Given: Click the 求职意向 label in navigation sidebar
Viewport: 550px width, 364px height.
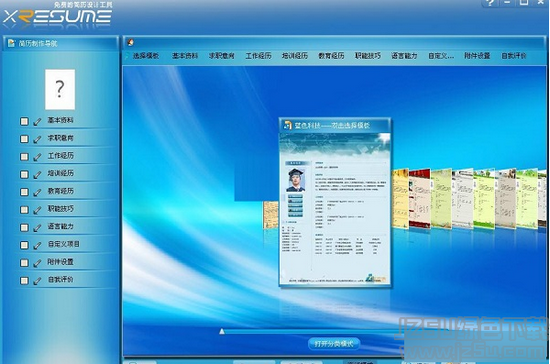Looking at the screenshot, I should coord(61,138).
